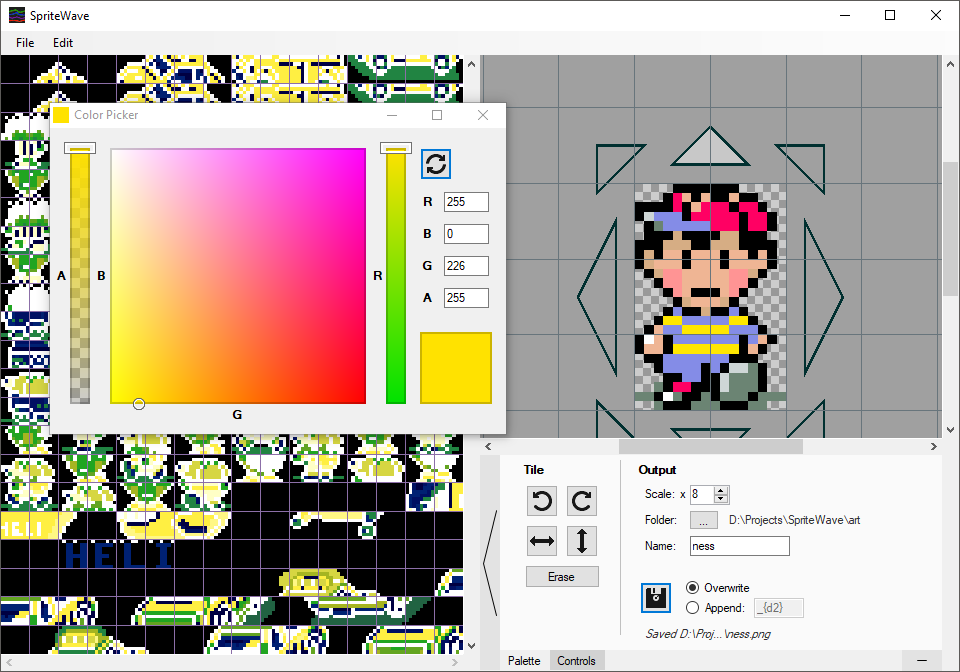The image size is (960, 672).
Task: Click the upper-right corner triangle arrow
Action: (808, 162)
